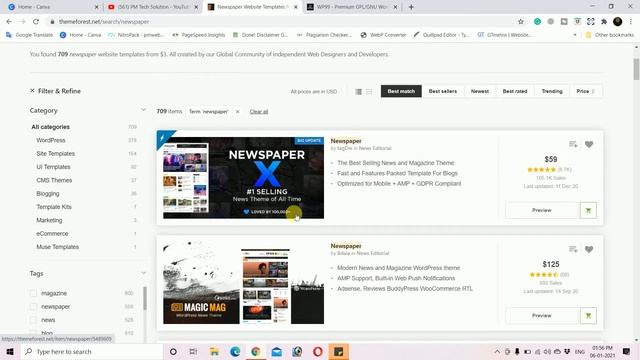Sort results by Best match
Image resolution: width=640 pixels, height=360 pixels.
(401, 91)
